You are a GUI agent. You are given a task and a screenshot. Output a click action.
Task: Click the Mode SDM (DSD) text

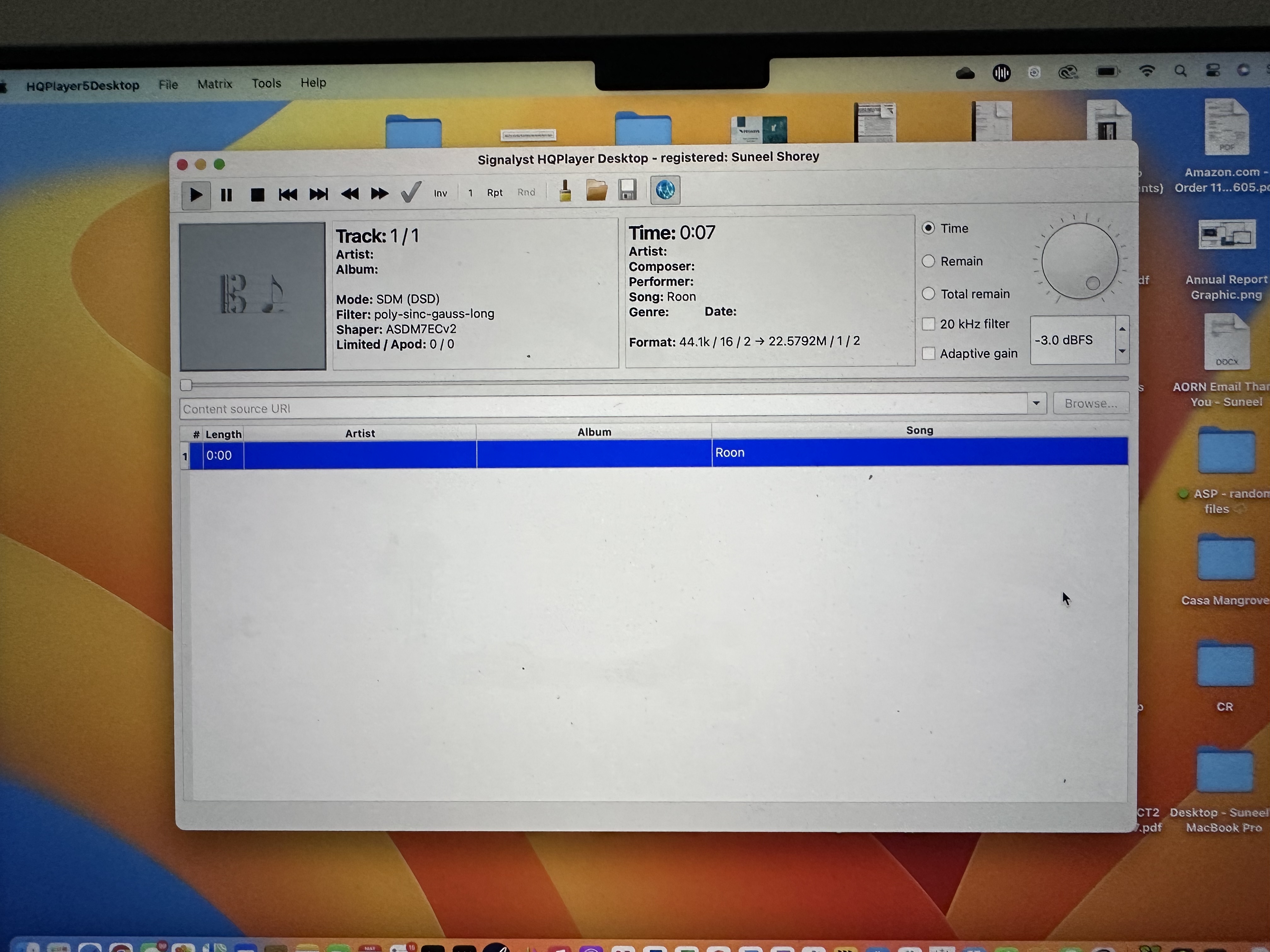(387, 299)
